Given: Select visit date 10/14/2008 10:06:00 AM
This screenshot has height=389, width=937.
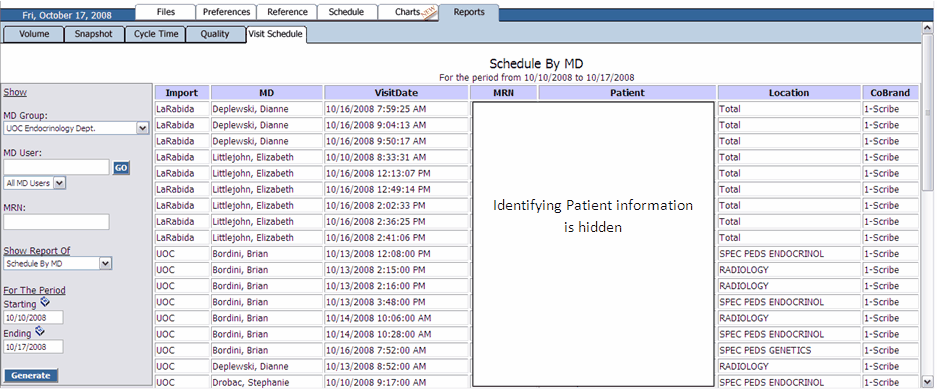Looking at the screenshot, I should [x=396, y=318].
